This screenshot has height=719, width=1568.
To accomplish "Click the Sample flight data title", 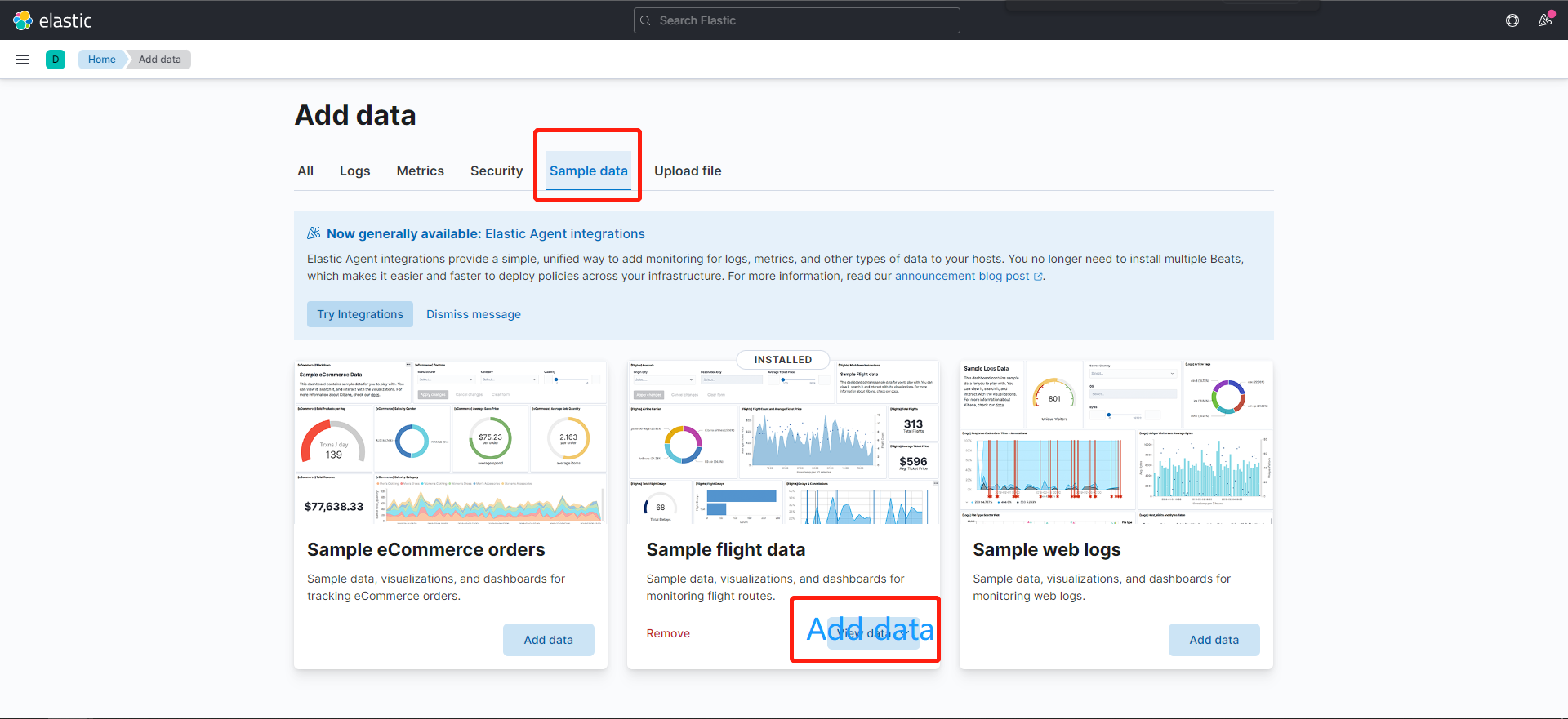I will coord(726,550).
